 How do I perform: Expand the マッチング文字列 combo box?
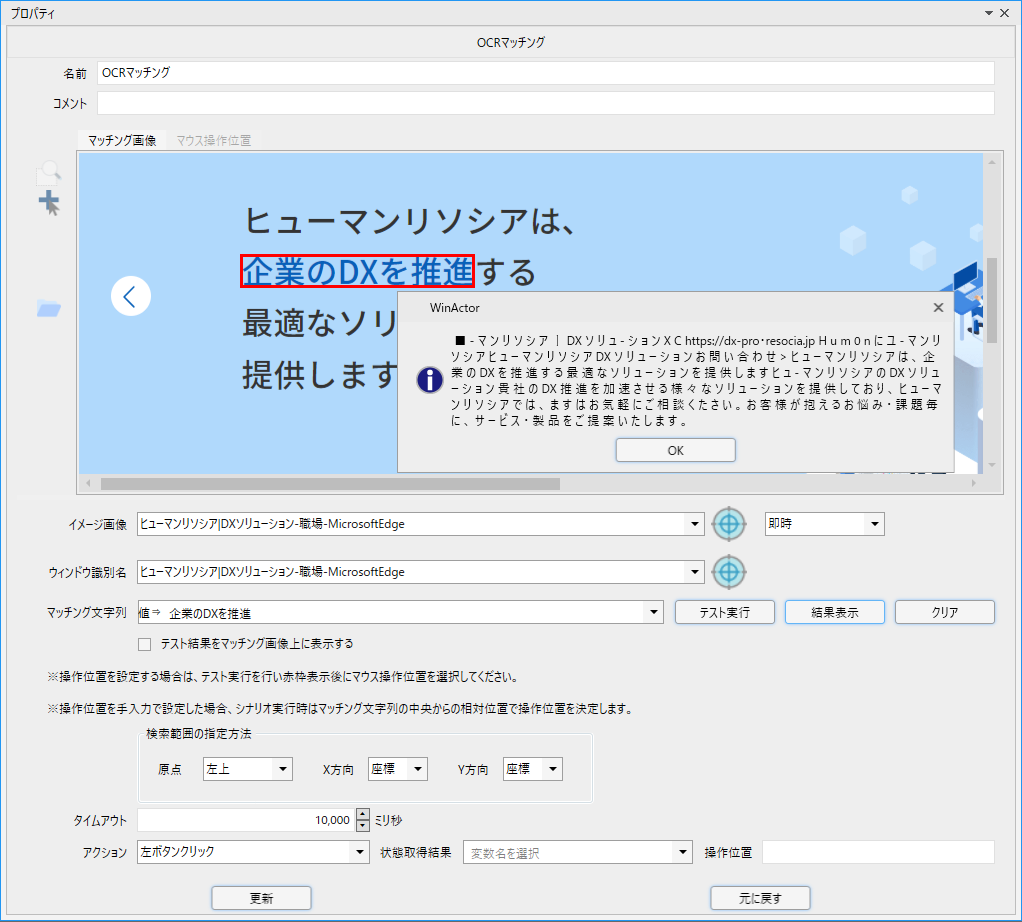tap(653, 611)
